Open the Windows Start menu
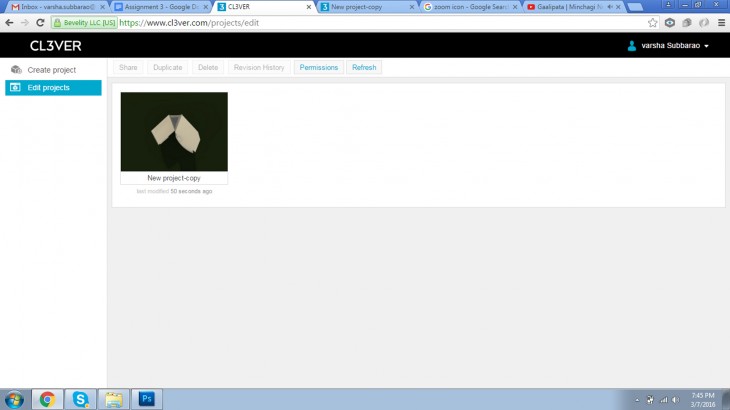 [14, 399]
